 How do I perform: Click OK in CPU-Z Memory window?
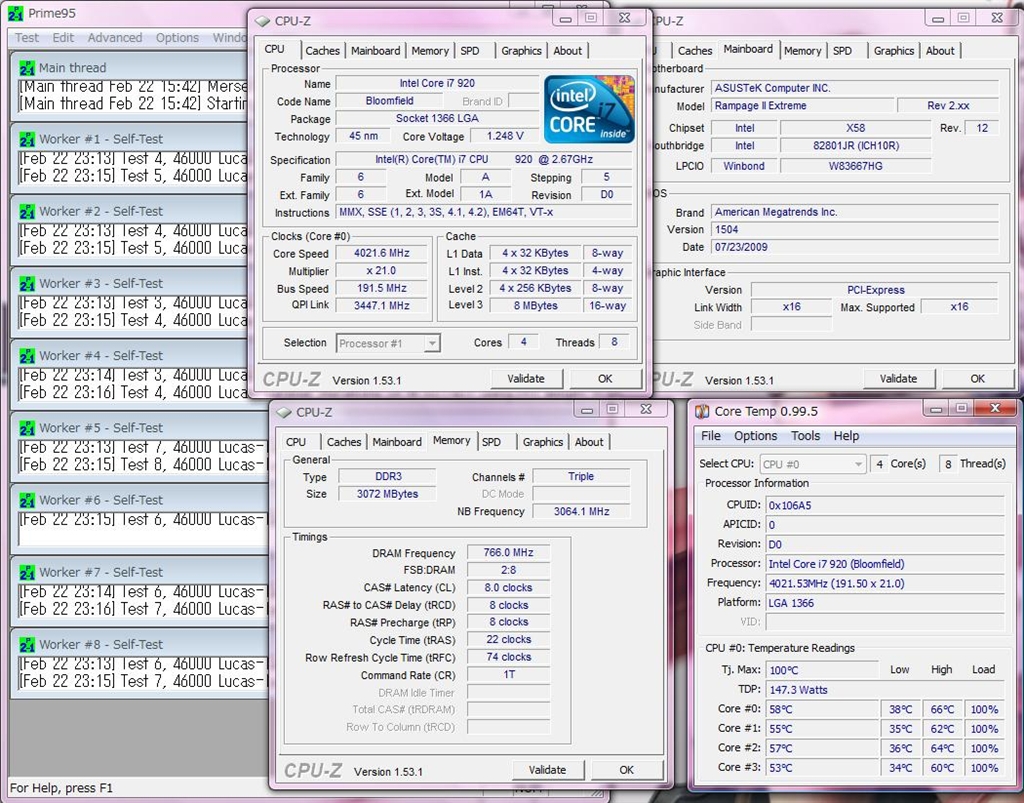point(627,770)
